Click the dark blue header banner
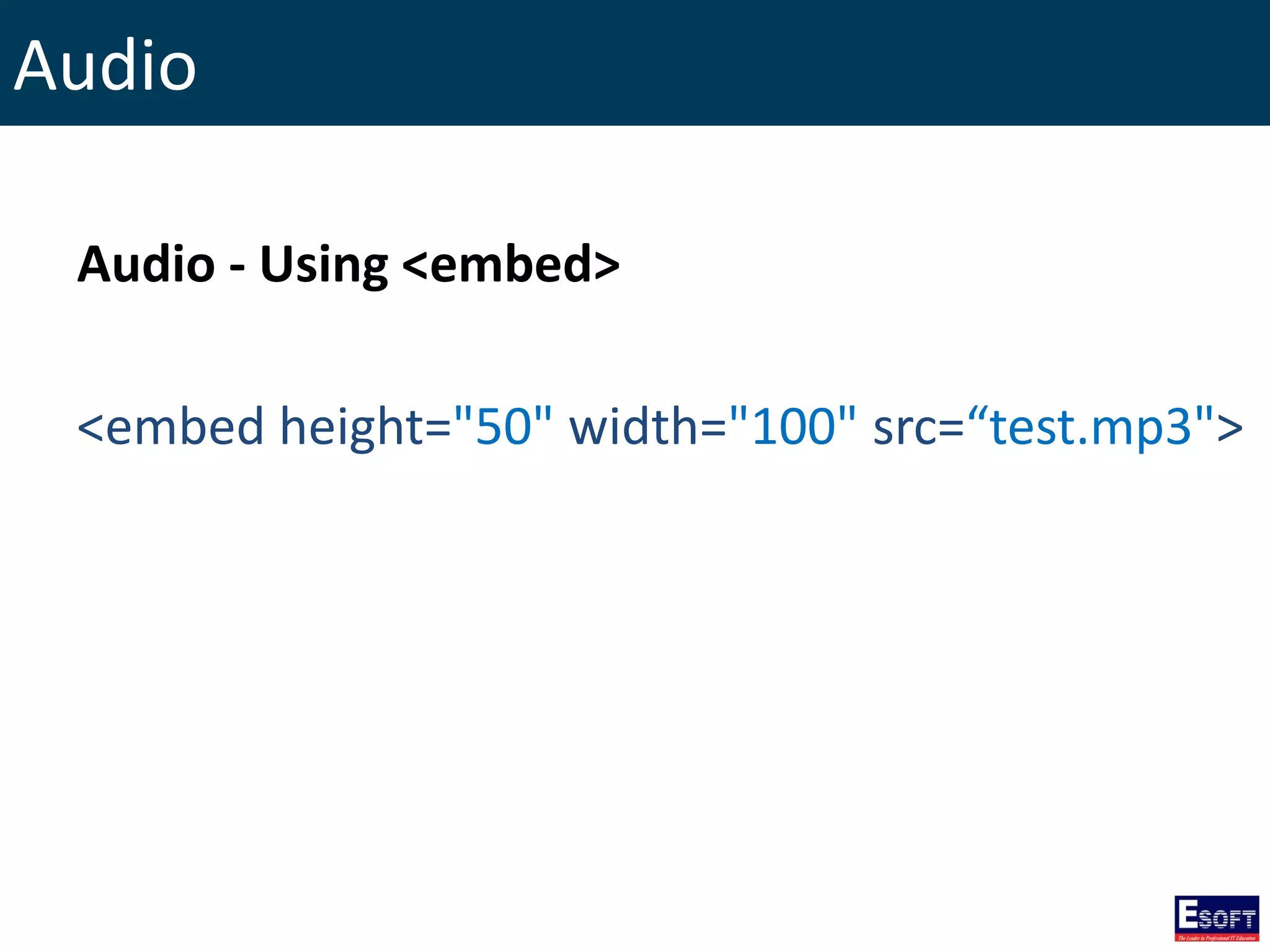This screenshot has height=952, width=1270. [682, 62]
